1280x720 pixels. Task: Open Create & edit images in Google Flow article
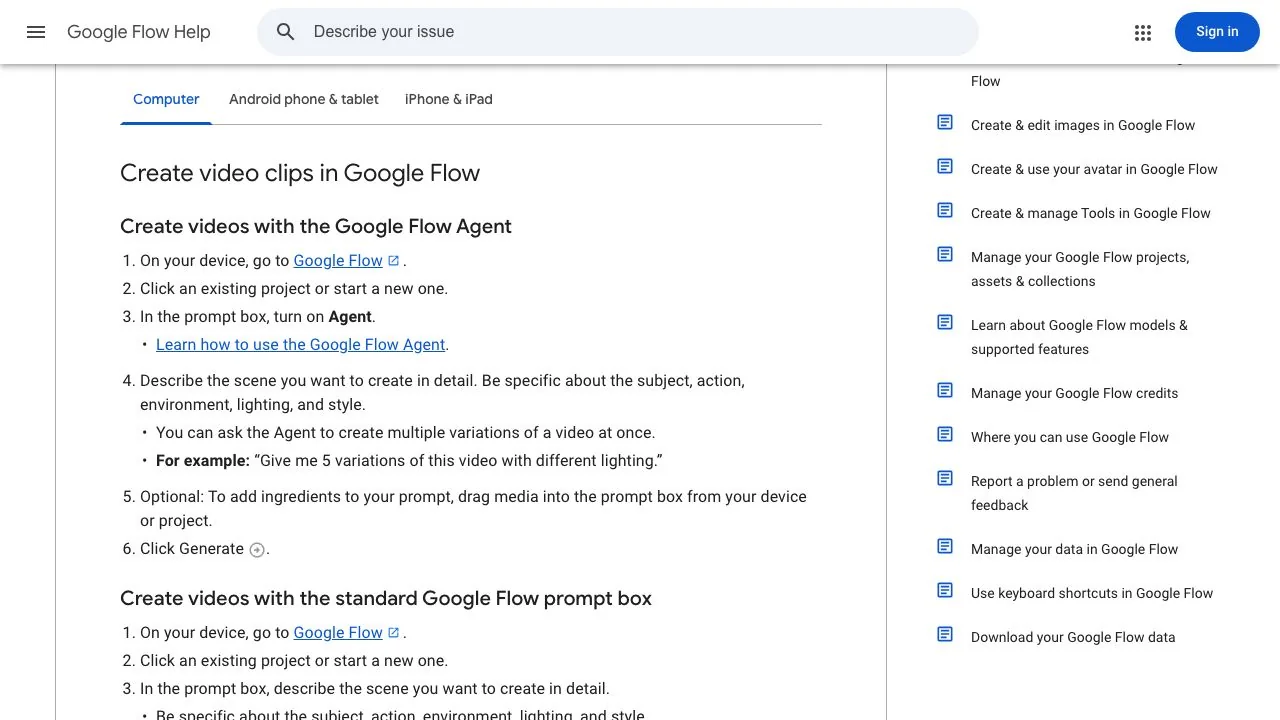coord(1083,125)
